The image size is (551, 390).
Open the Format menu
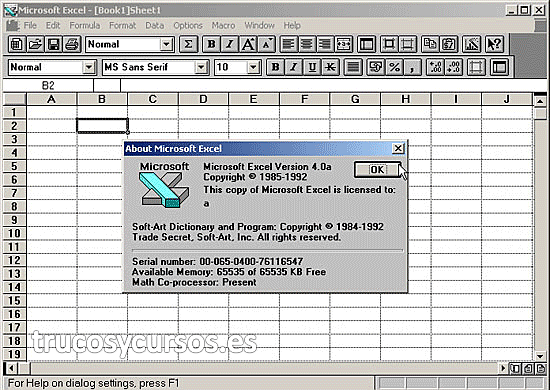[123, 26]
